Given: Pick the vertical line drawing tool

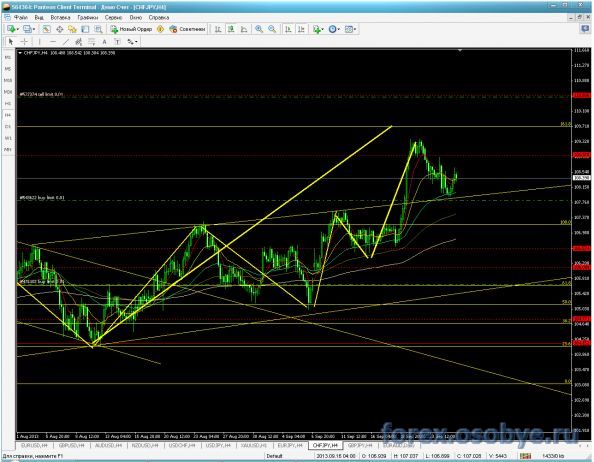Looking at the screenshot, I should pyautogui.click(x=39, y=42).
